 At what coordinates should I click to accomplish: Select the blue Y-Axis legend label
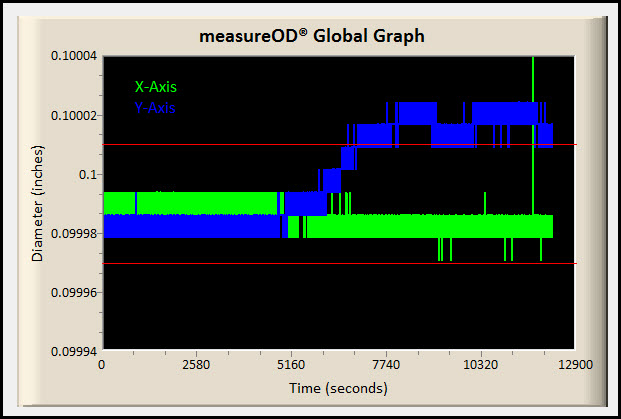(155, 108)
